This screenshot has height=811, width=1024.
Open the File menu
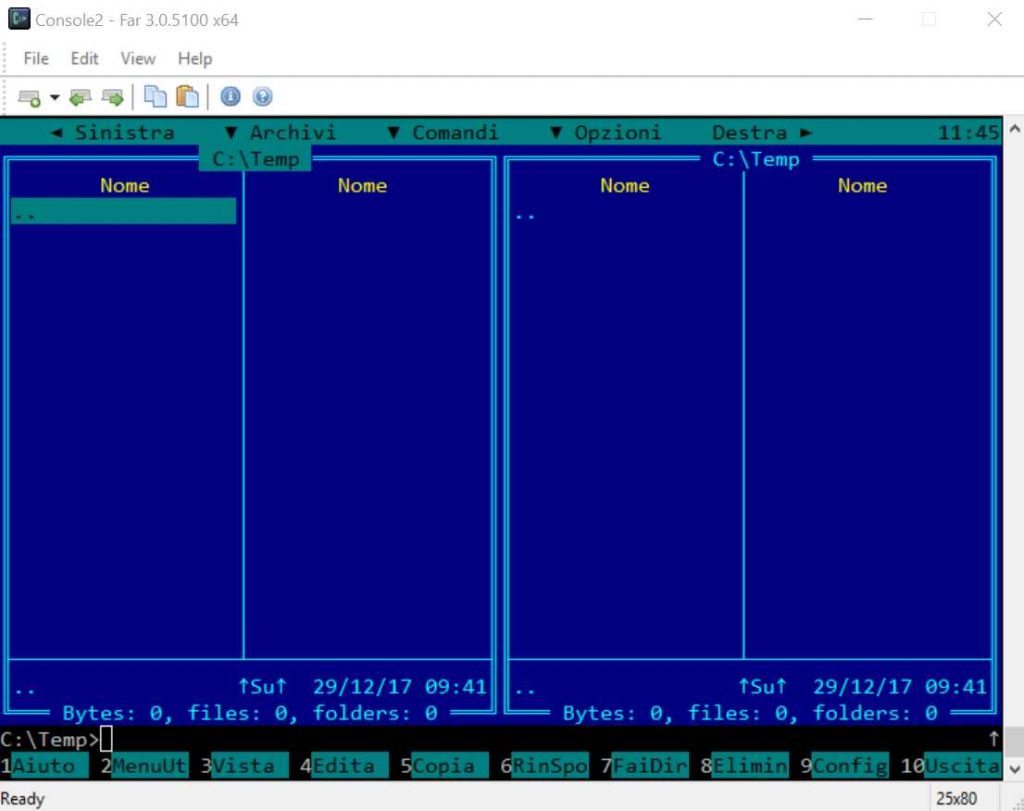[36, 58]
